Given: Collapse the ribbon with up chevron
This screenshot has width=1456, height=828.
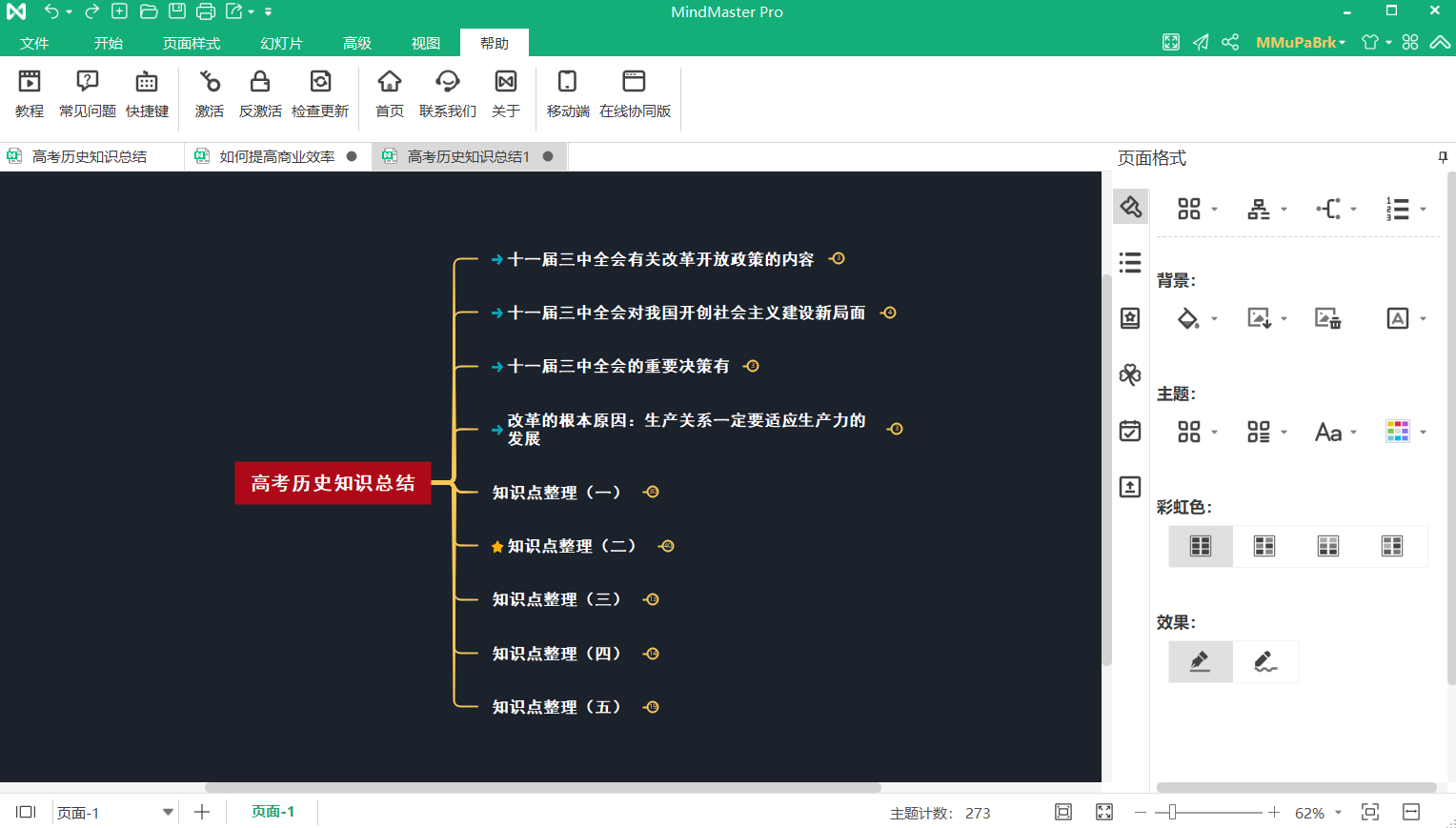Looking at the screenshot, I should 1440,42.
